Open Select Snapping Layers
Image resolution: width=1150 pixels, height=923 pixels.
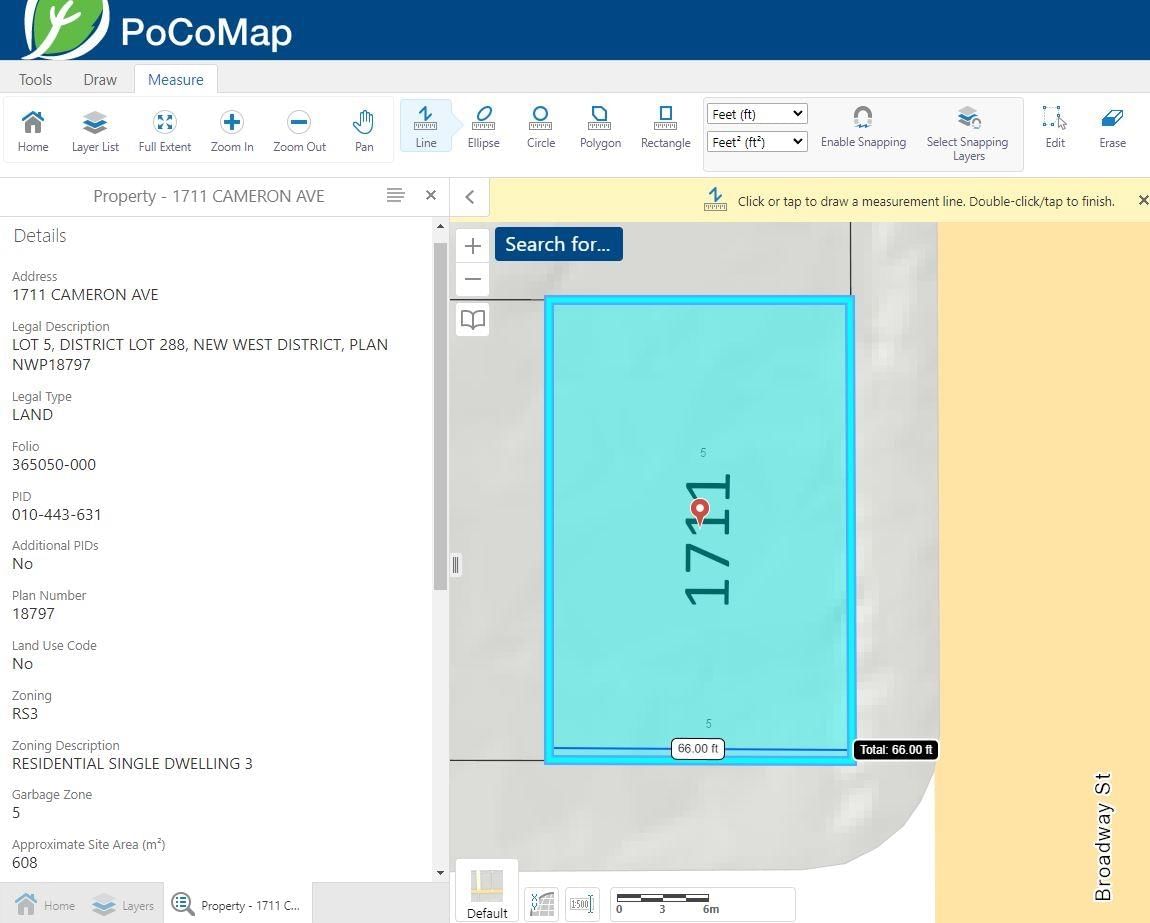pyautogui.click(x=967, y=133)
